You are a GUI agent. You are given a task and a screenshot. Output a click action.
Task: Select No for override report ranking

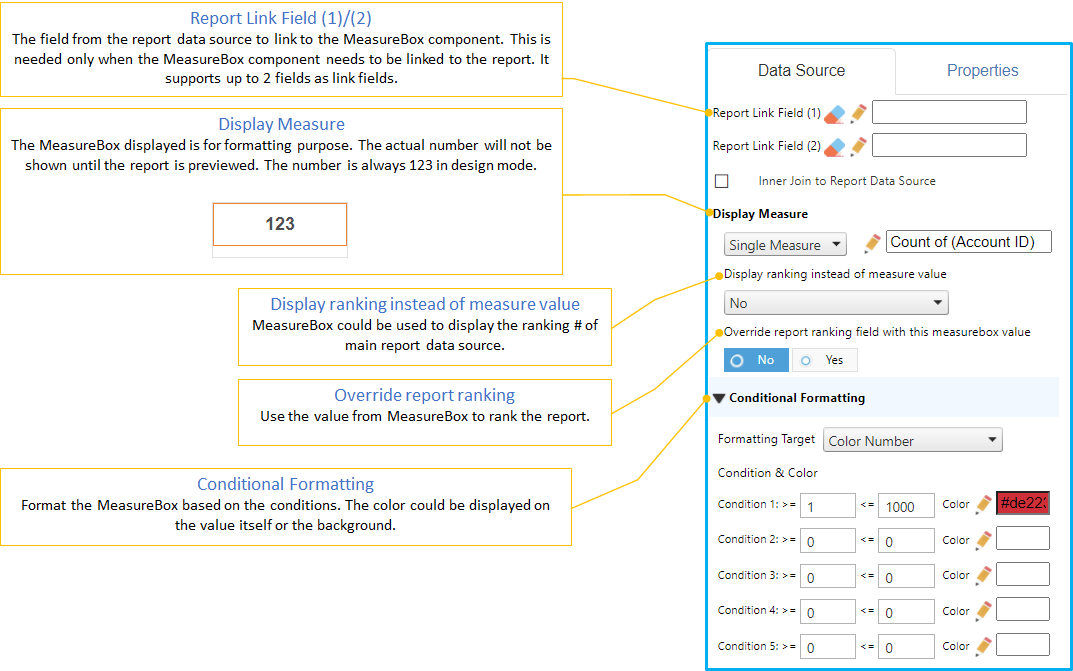click(756, 360)
